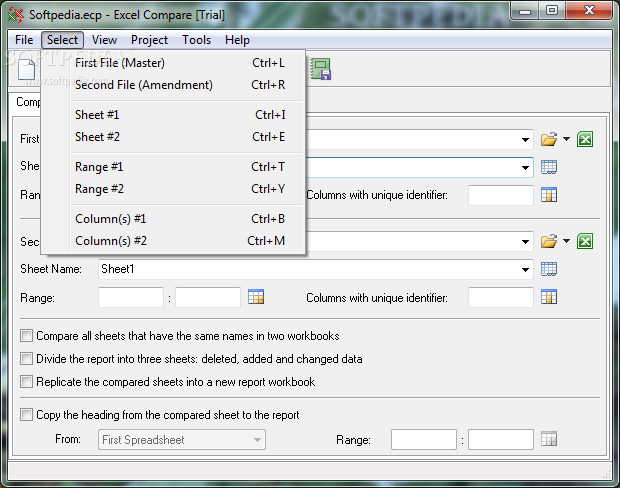Minimize the Excel Compare window
The image size is (620, 488).
pyautogui.click(x=525, y=11)
